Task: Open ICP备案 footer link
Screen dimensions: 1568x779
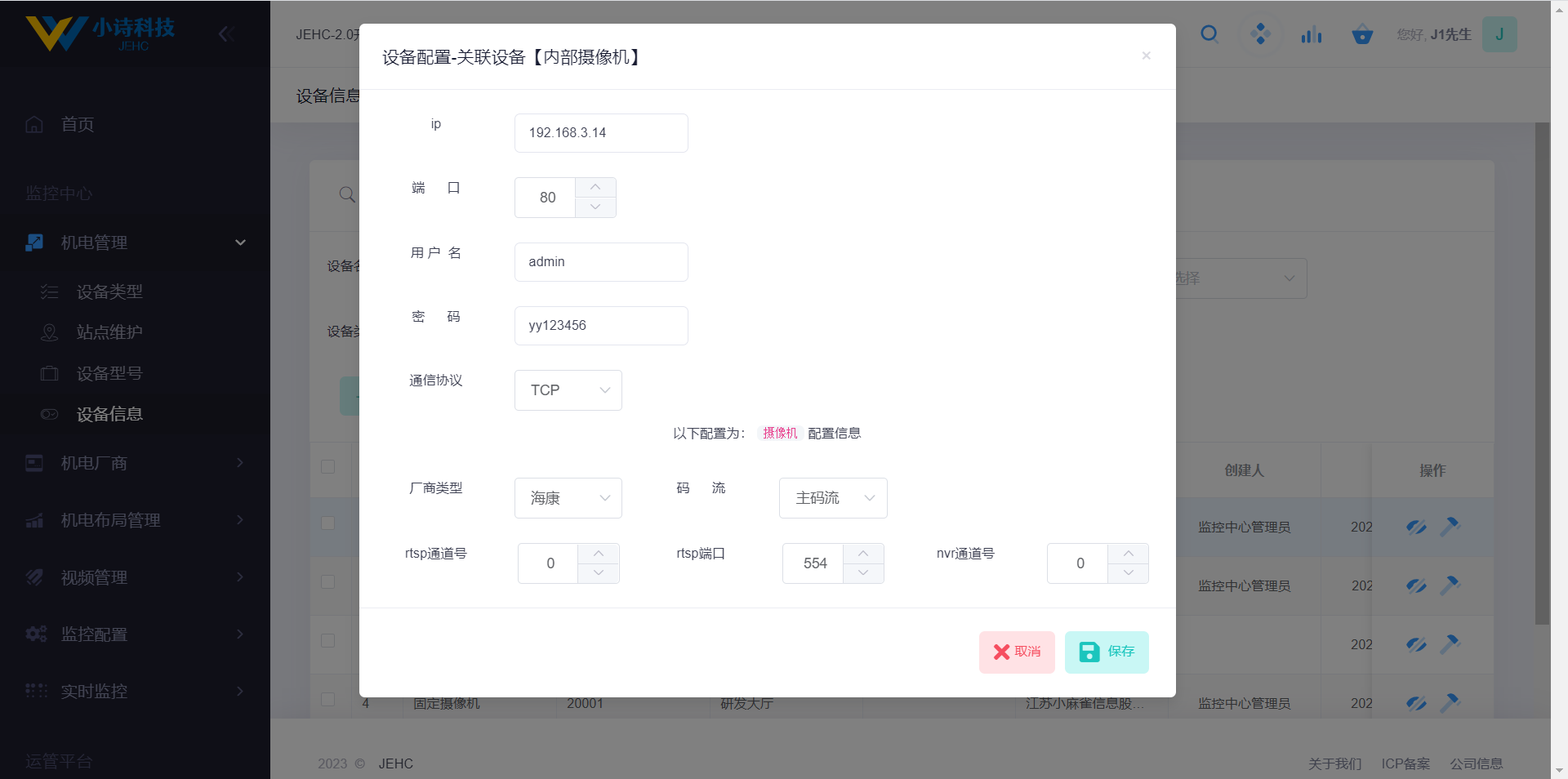Action: tap(1405, 763)
